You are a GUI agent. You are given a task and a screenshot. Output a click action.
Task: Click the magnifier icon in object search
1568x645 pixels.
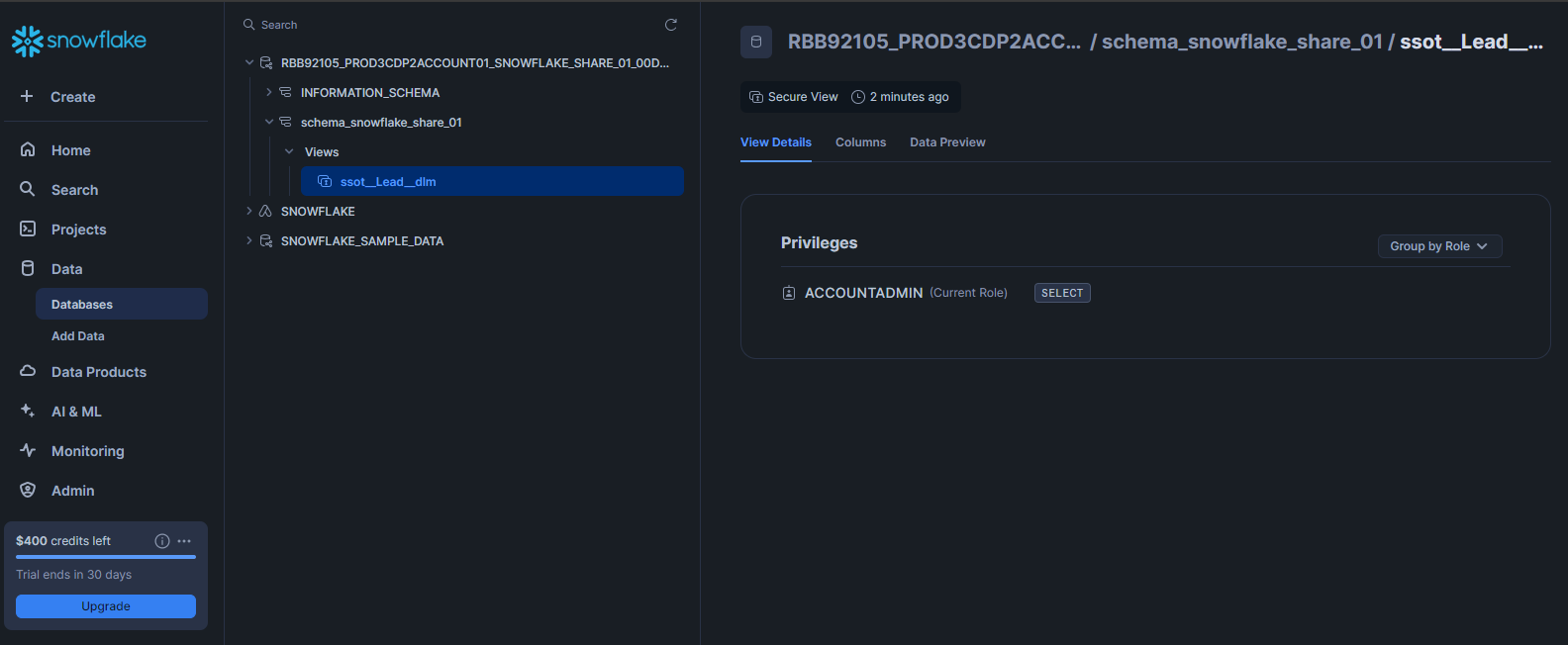coord(249,25)
